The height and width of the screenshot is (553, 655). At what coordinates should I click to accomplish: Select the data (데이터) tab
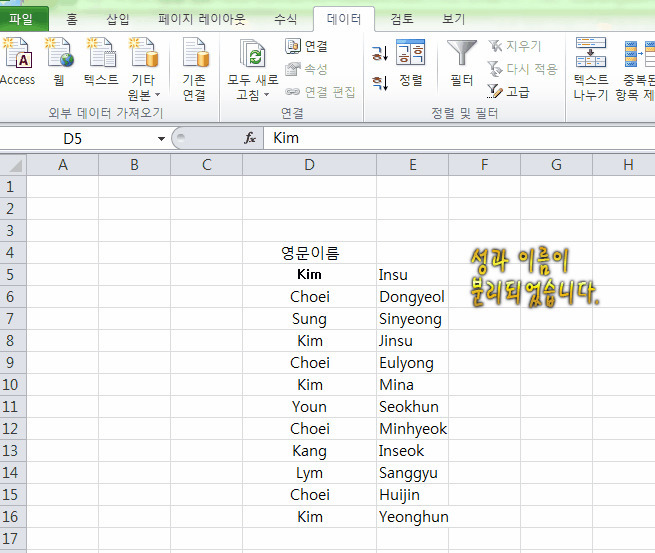click(344, 19)
